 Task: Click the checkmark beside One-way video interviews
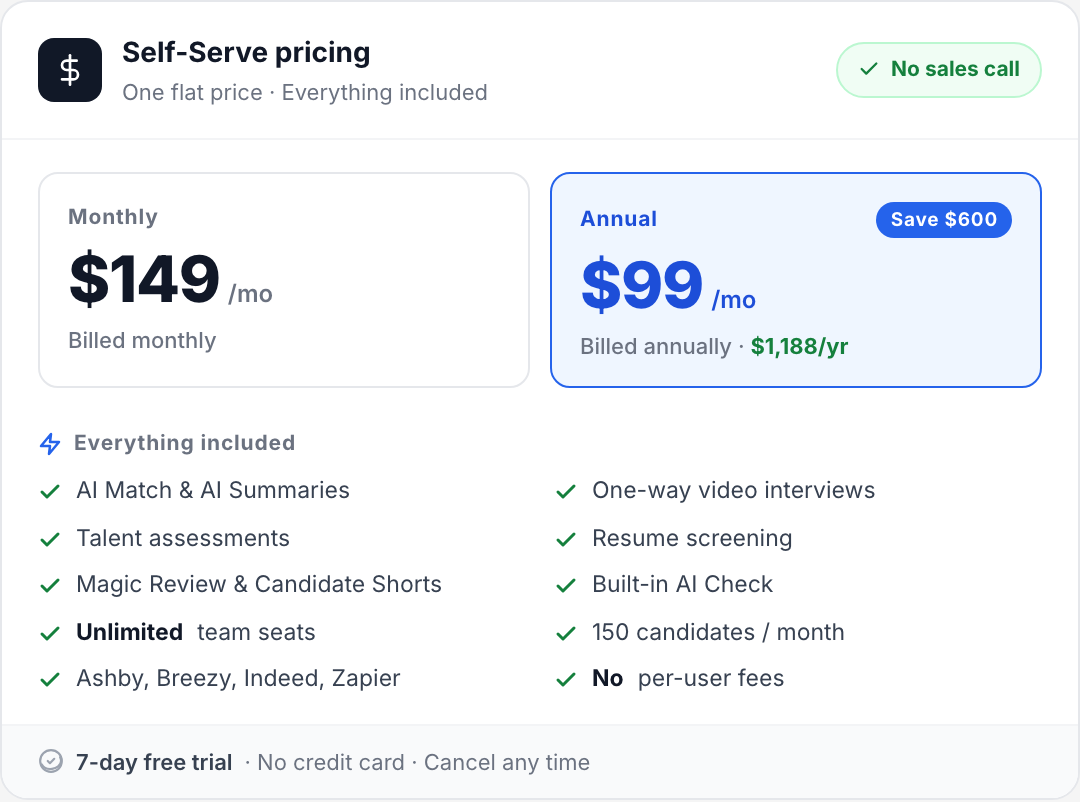coord(566,491)
